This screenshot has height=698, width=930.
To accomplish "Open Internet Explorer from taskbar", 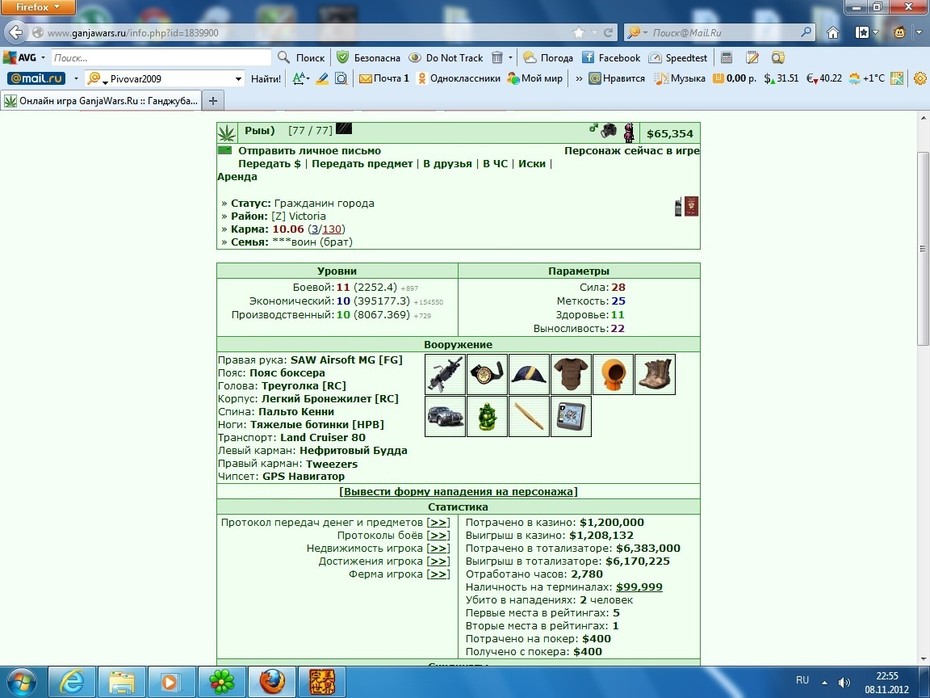I will point(71,682).
